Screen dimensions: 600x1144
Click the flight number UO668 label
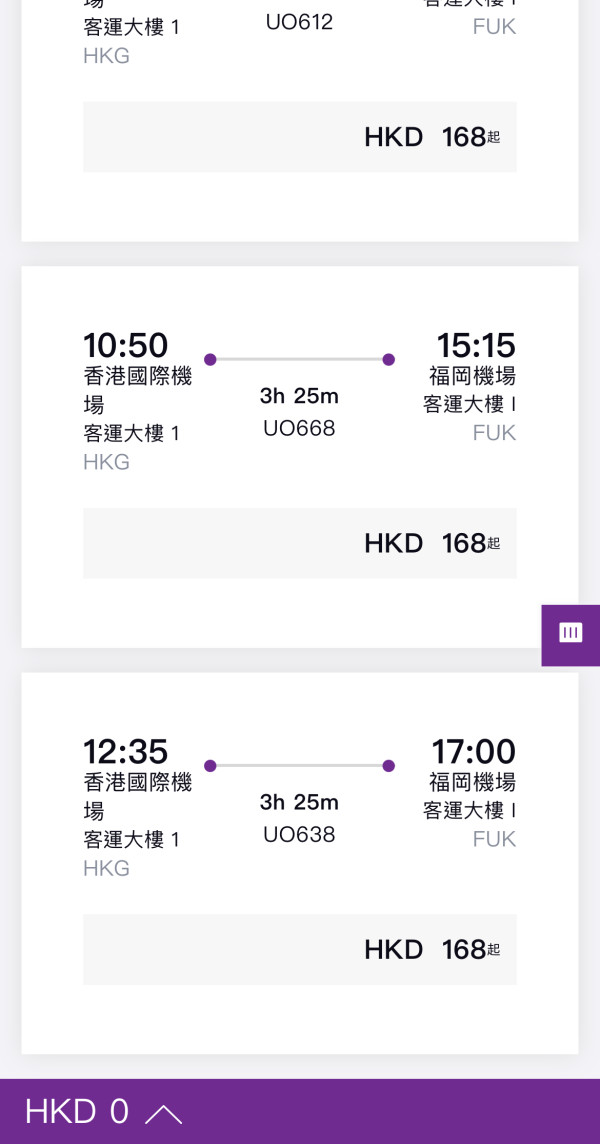click(299, 428)
